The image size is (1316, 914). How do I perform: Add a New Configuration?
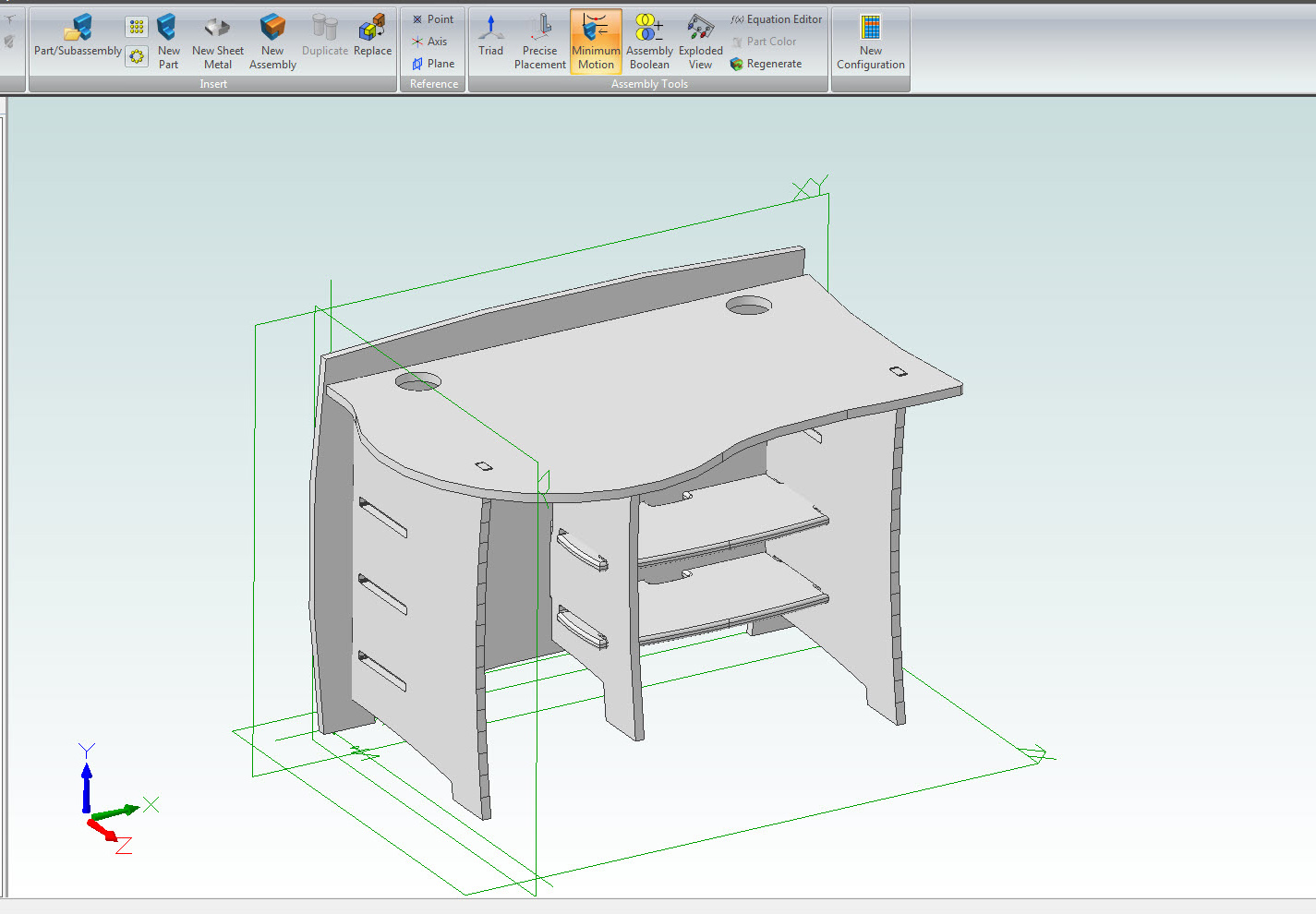click(871, 42)
